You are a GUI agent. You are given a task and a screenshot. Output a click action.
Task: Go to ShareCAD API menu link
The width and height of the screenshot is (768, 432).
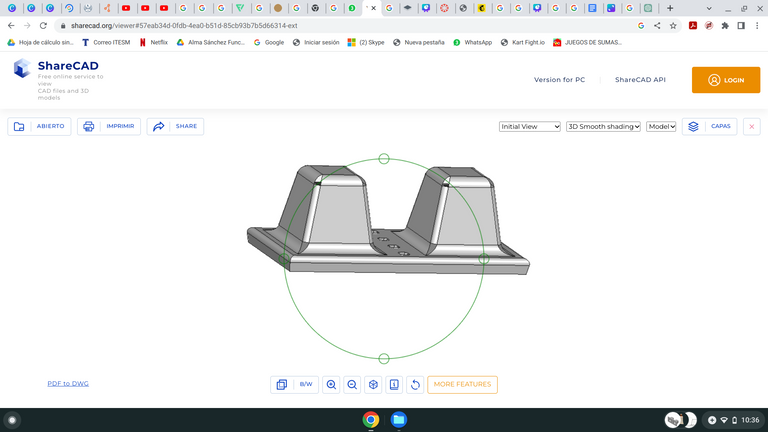pos(640,80)
